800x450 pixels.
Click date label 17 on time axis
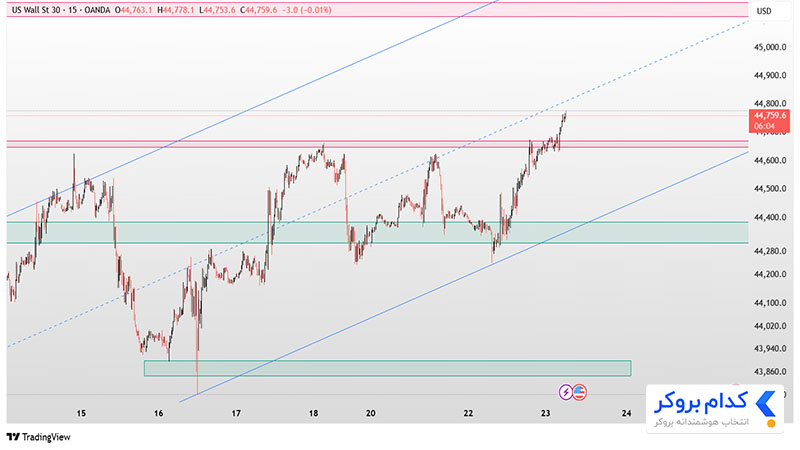tap(236, 413)
